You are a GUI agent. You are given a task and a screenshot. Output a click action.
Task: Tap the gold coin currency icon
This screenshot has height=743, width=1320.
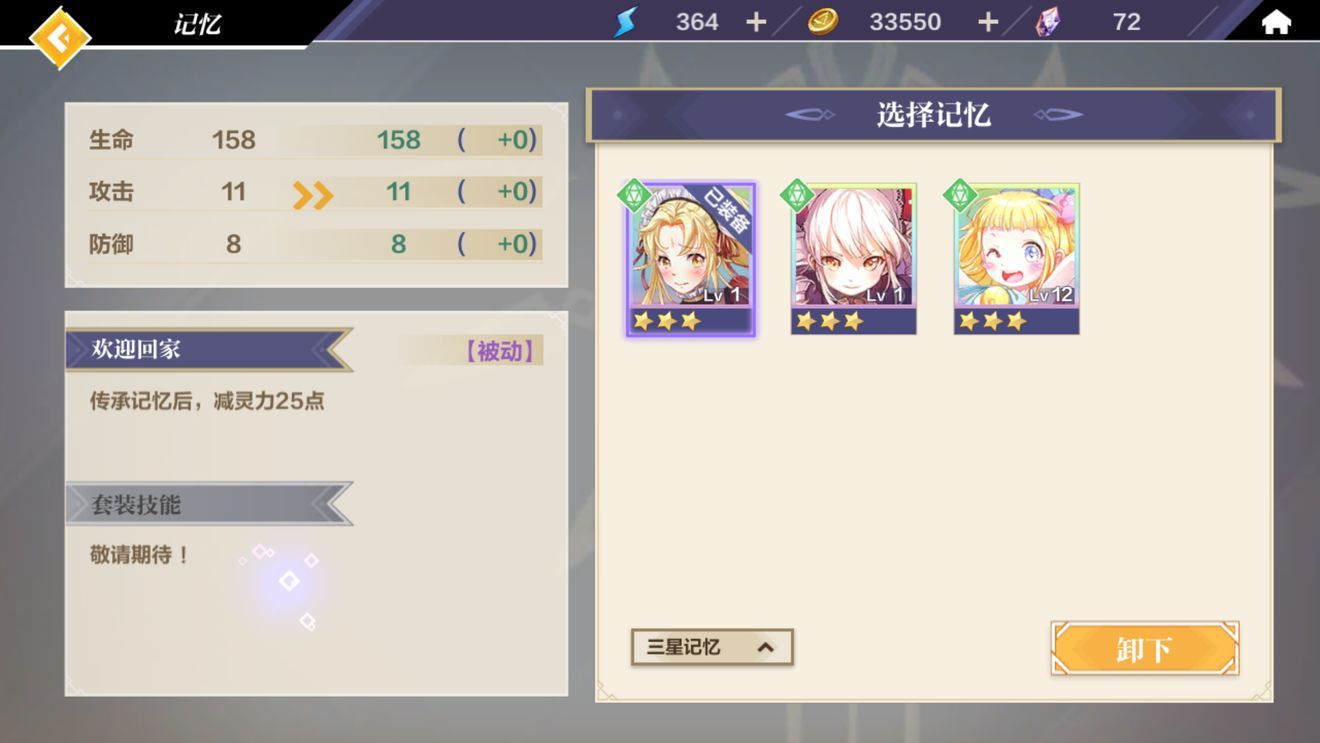pyautogui.click(x=823, y=21)
